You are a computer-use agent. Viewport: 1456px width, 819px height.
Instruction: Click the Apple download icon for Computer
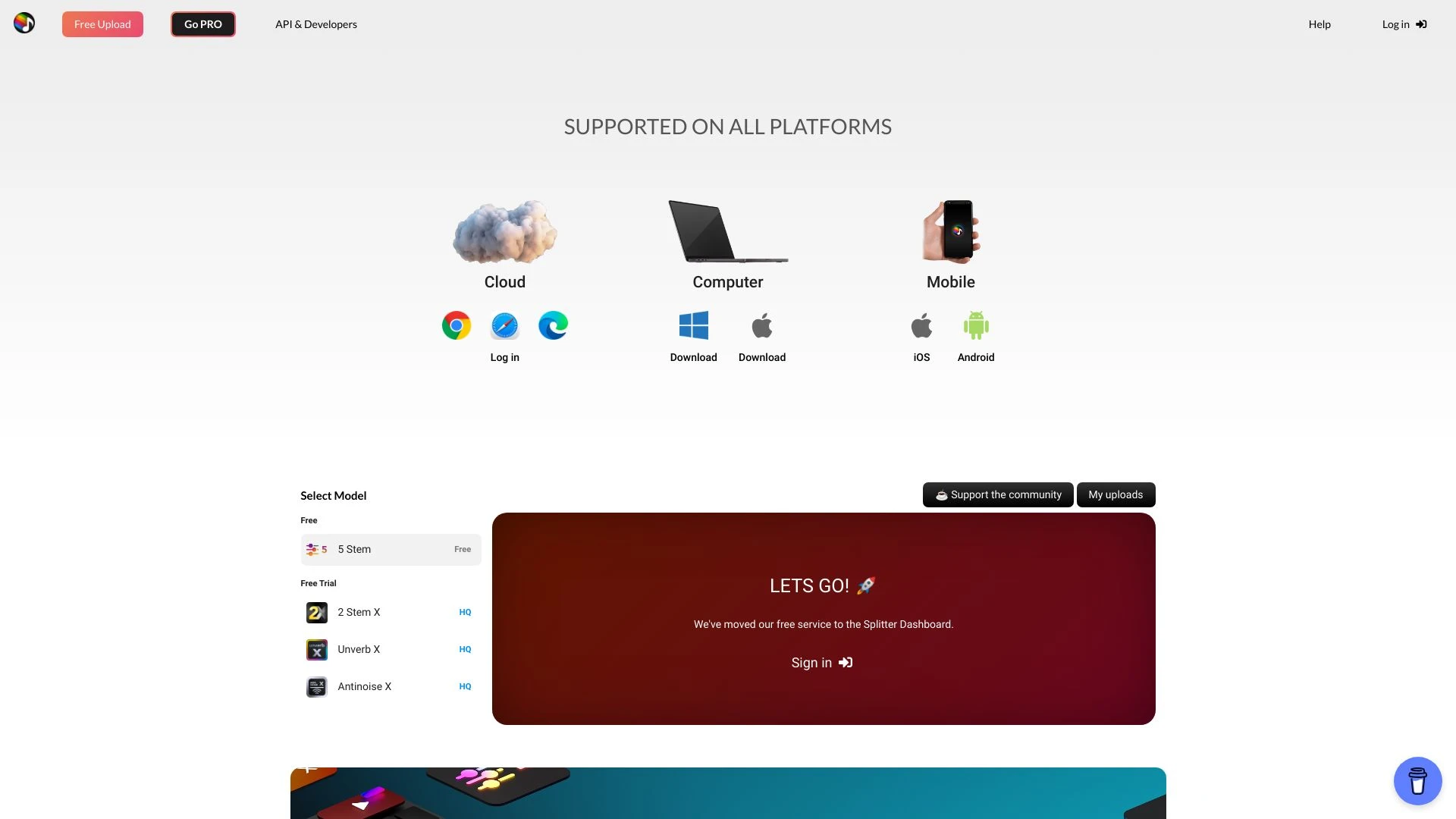pyautogui.click(x=762, y=324)
